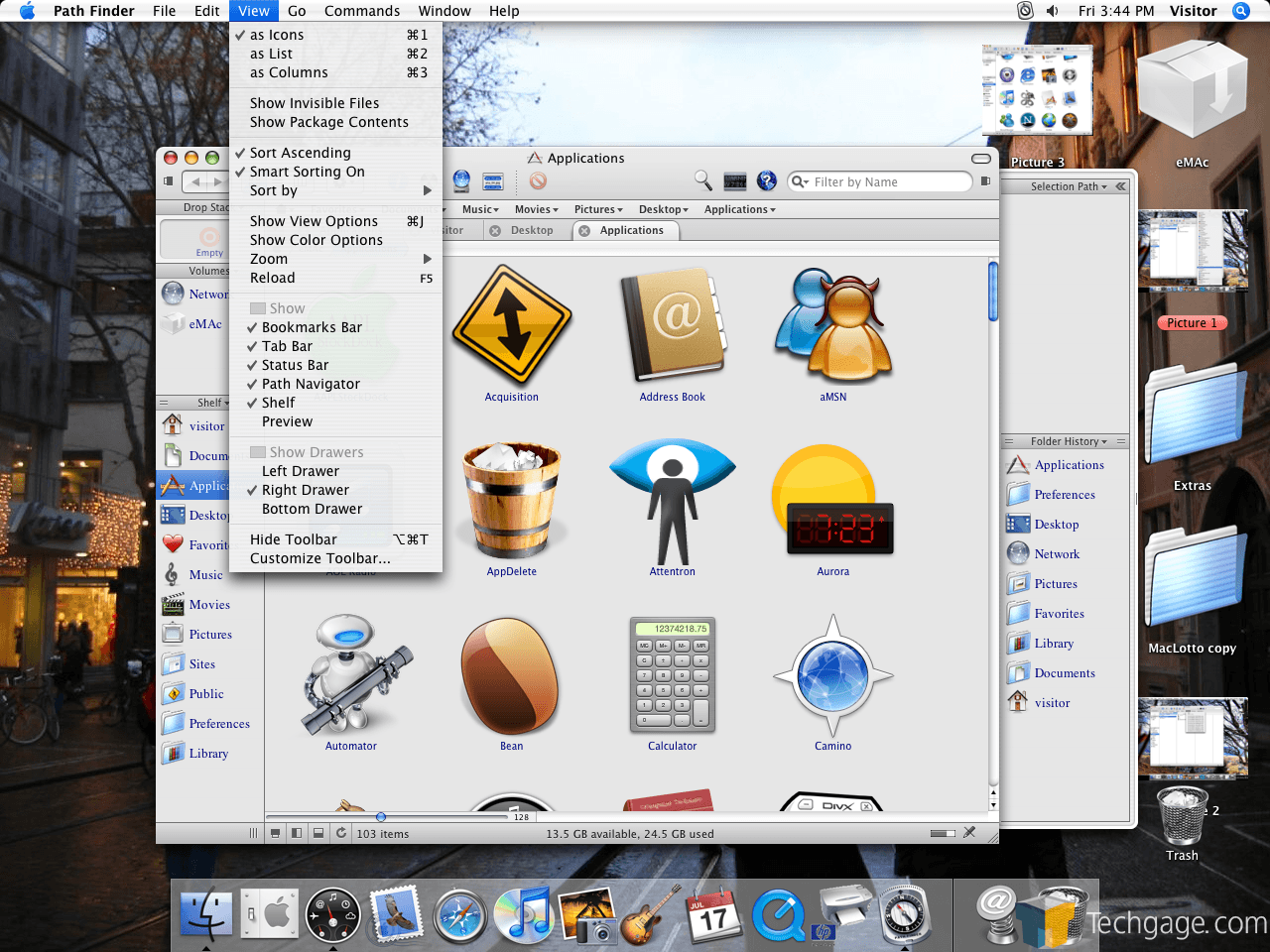1270x952 pixels.
Task: Open Finder from the Dock
Action: pos(206,913)
